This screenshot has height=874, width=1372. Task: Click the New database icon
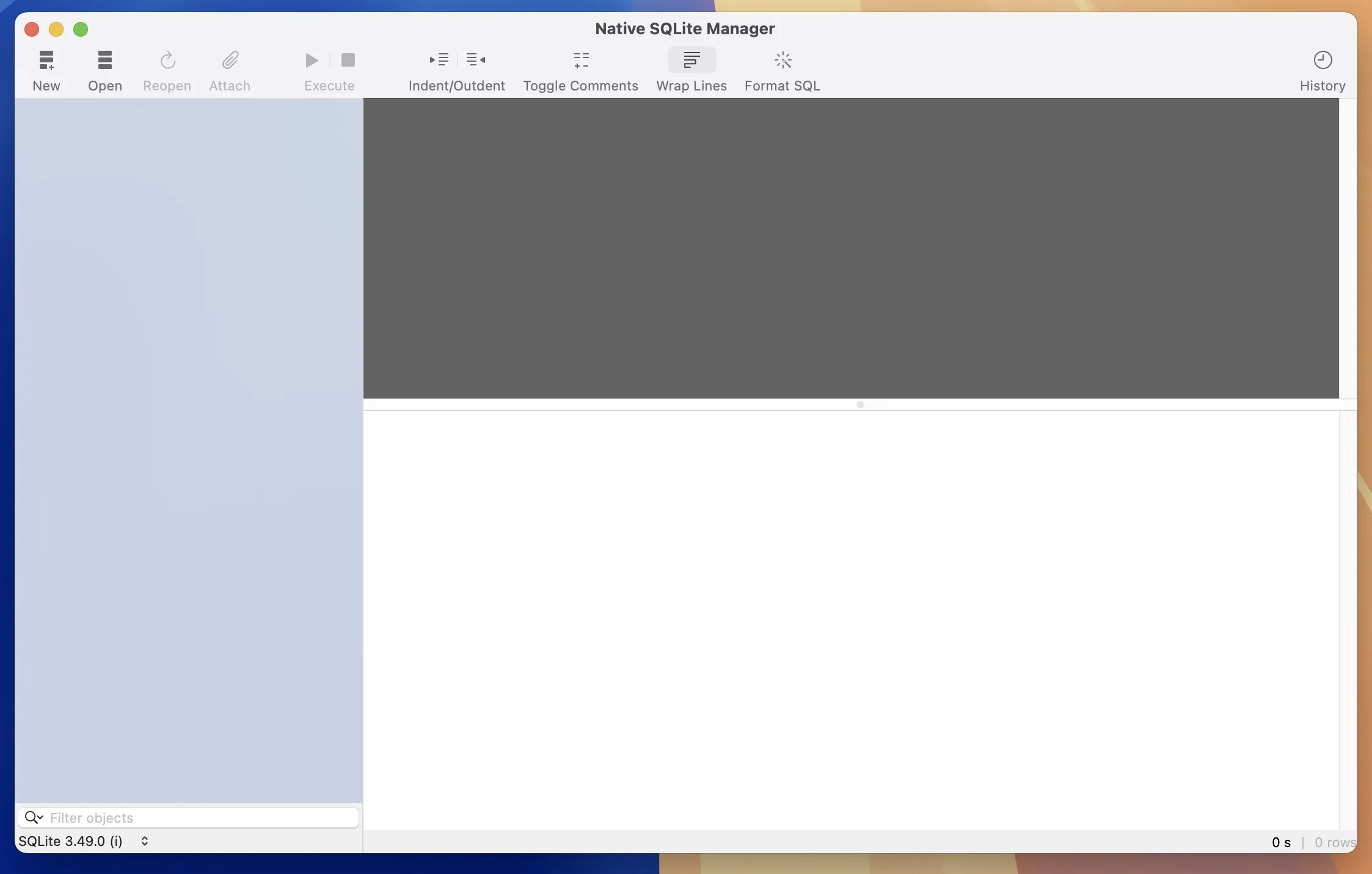tap(46, 61)
